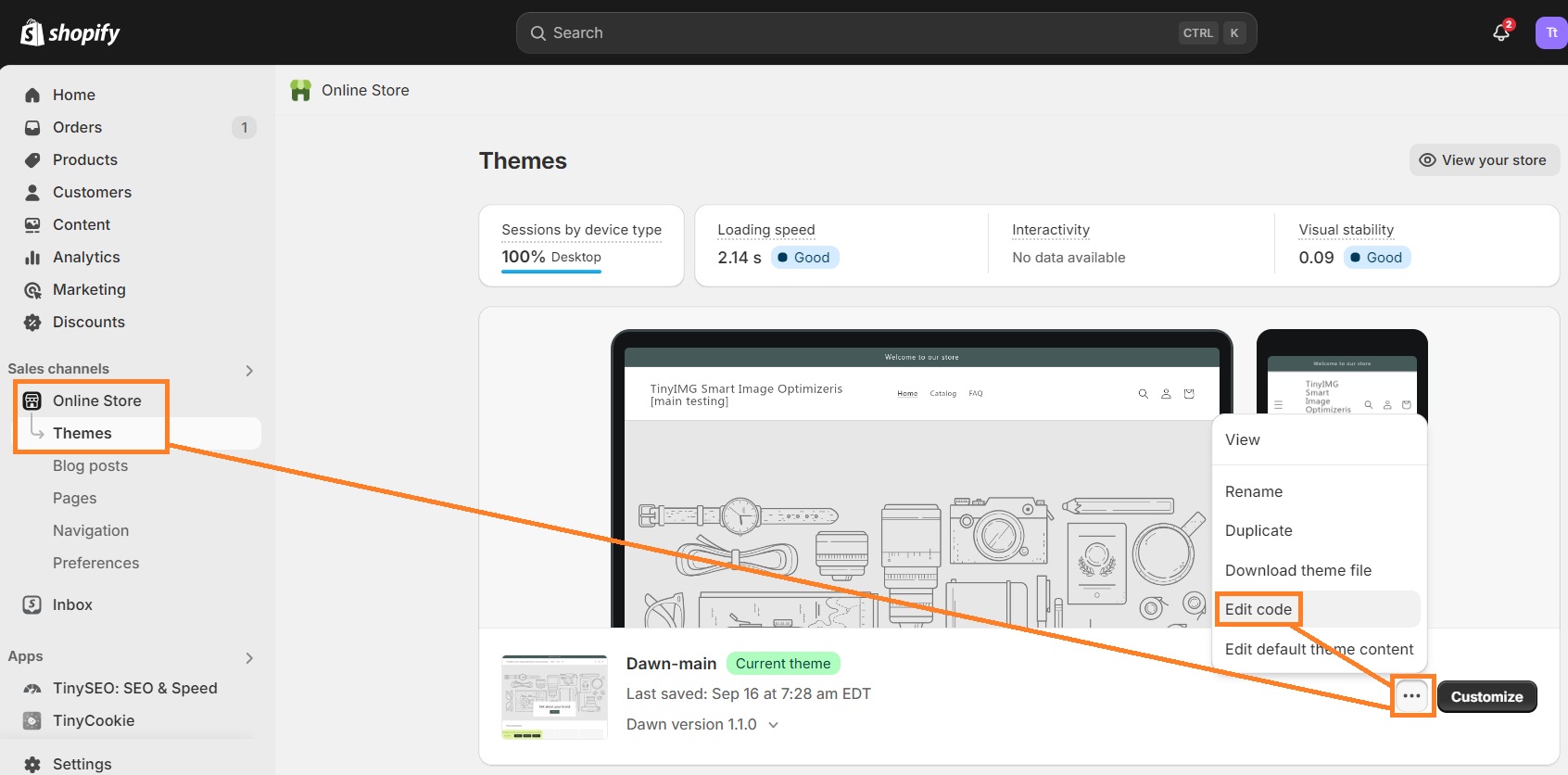Click the Dawn-main theme name

[671, 664]
